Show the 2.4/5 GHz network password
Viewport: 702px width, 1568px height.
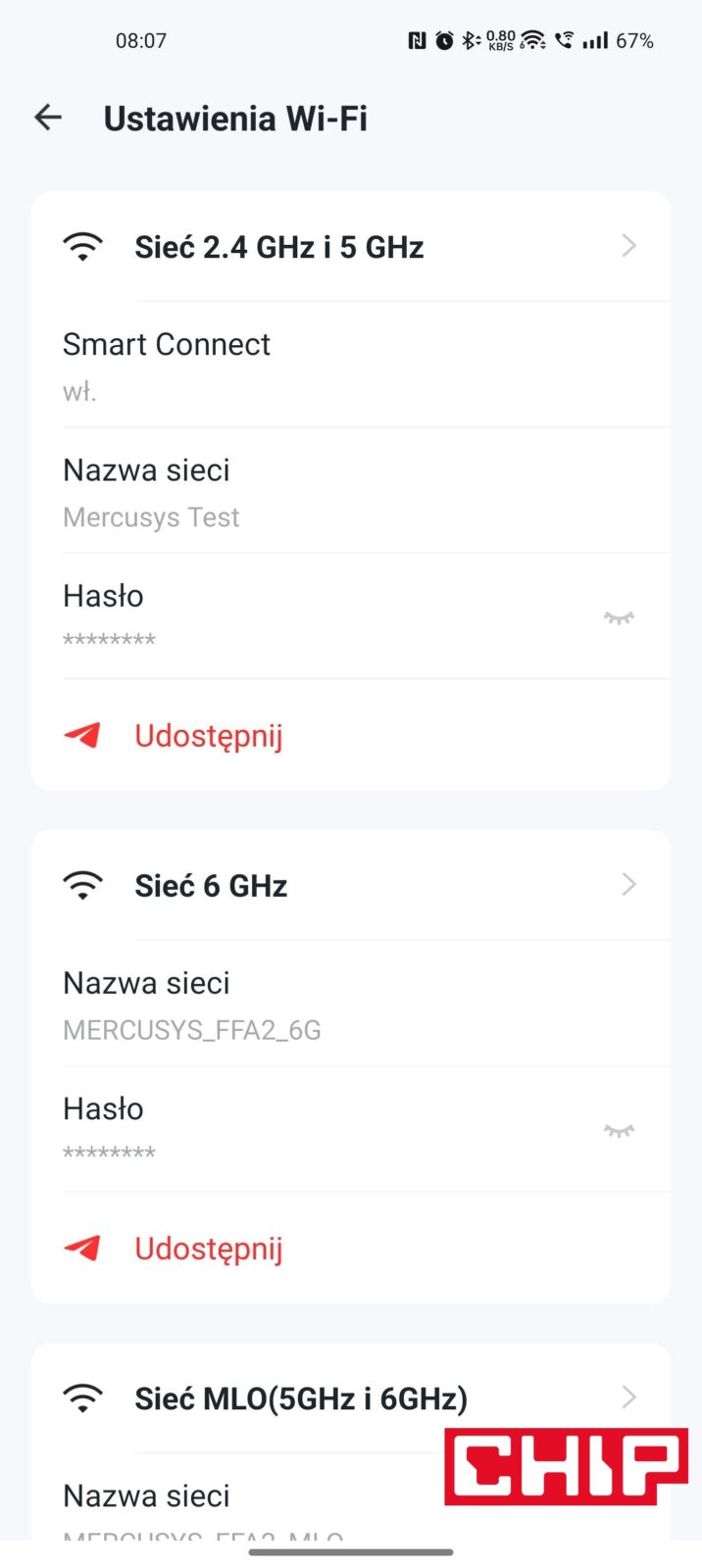pyautogui.click(x=619, y=617)
